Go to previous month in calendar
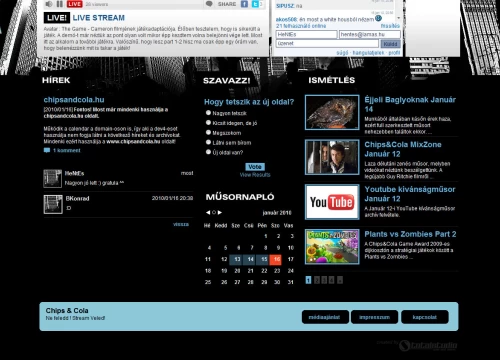 [208, 212]
